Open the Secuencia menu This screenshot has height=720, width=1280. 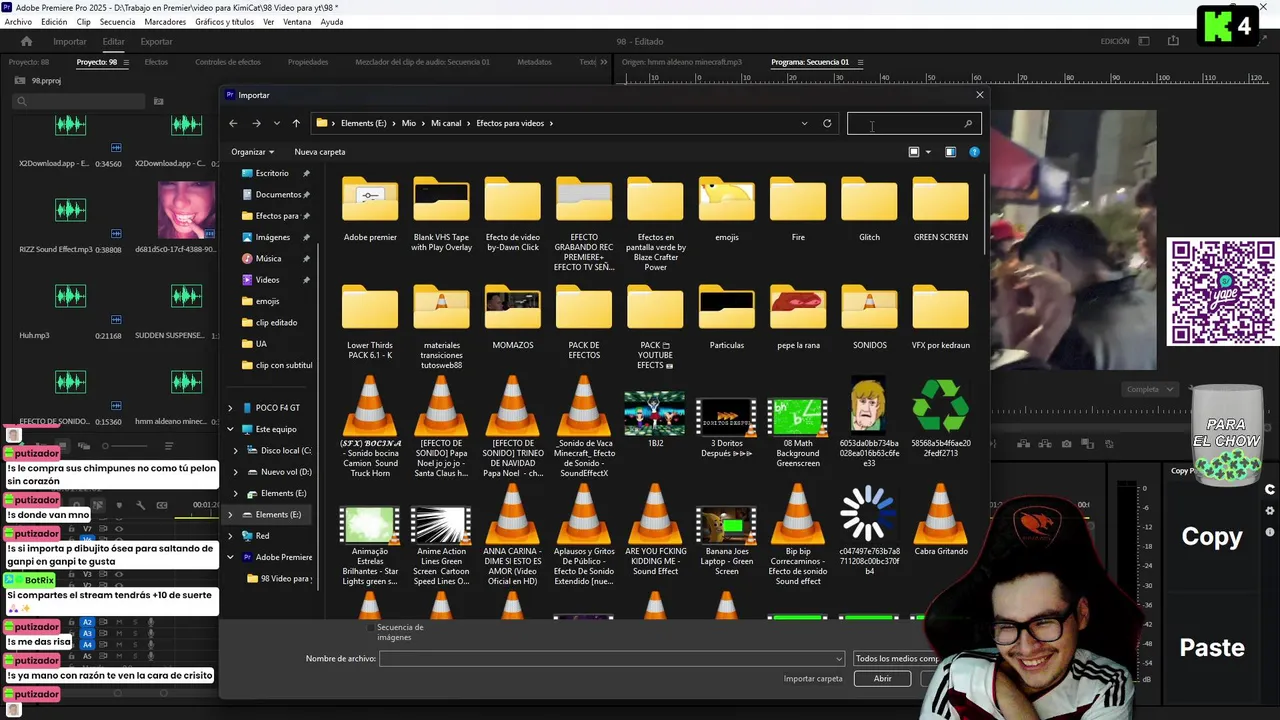(117, 22)
